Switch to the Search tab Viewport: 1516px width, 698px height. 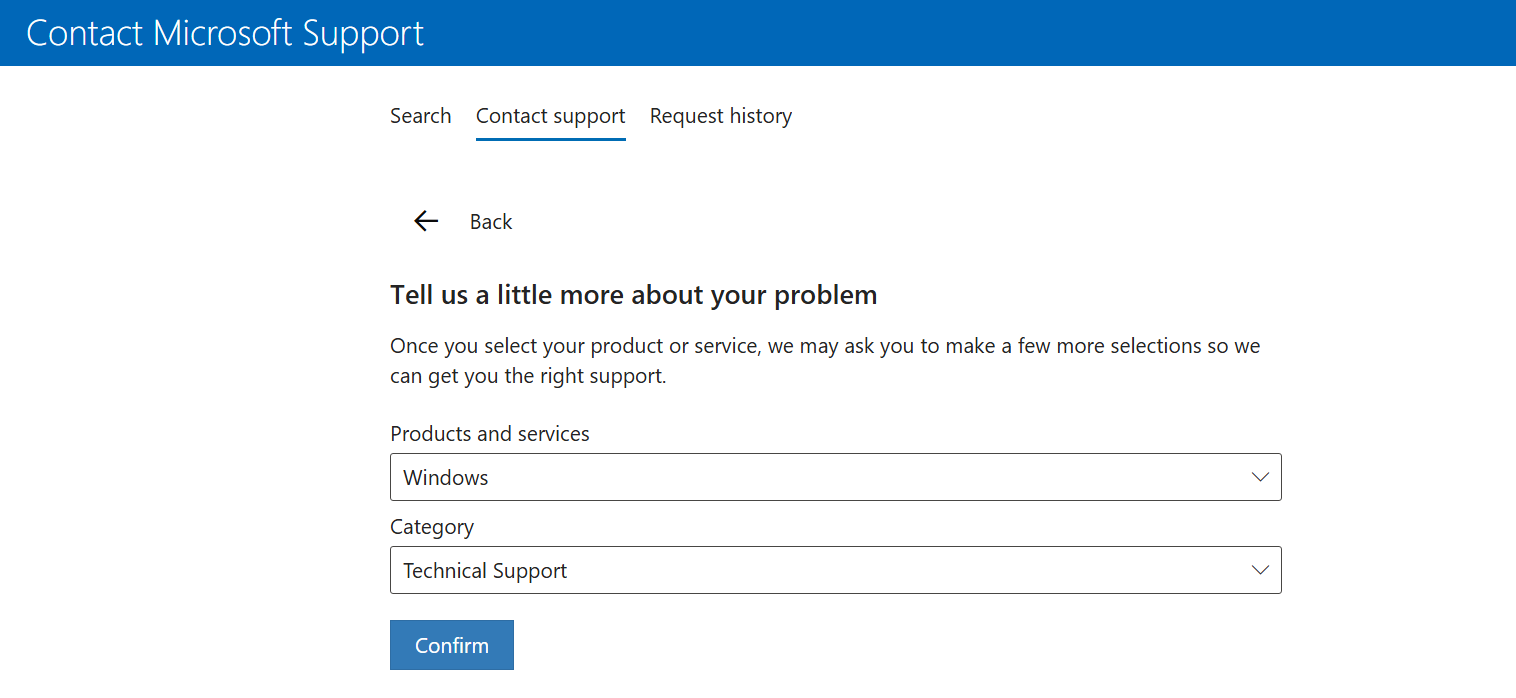[421, 116]
